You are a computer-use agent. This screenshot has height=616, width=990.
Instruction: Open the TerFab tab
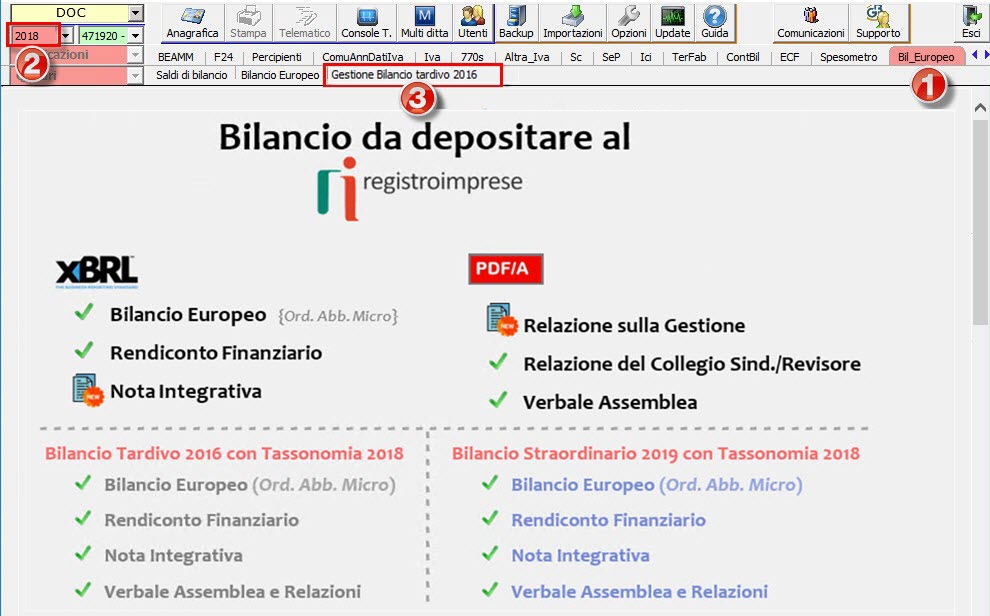[x=689, y=57]
